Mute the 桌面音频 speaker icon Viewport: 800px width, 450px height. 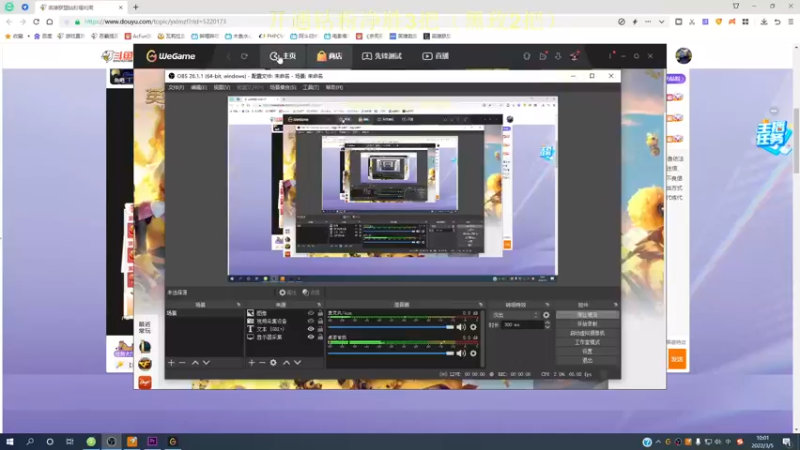461,353
